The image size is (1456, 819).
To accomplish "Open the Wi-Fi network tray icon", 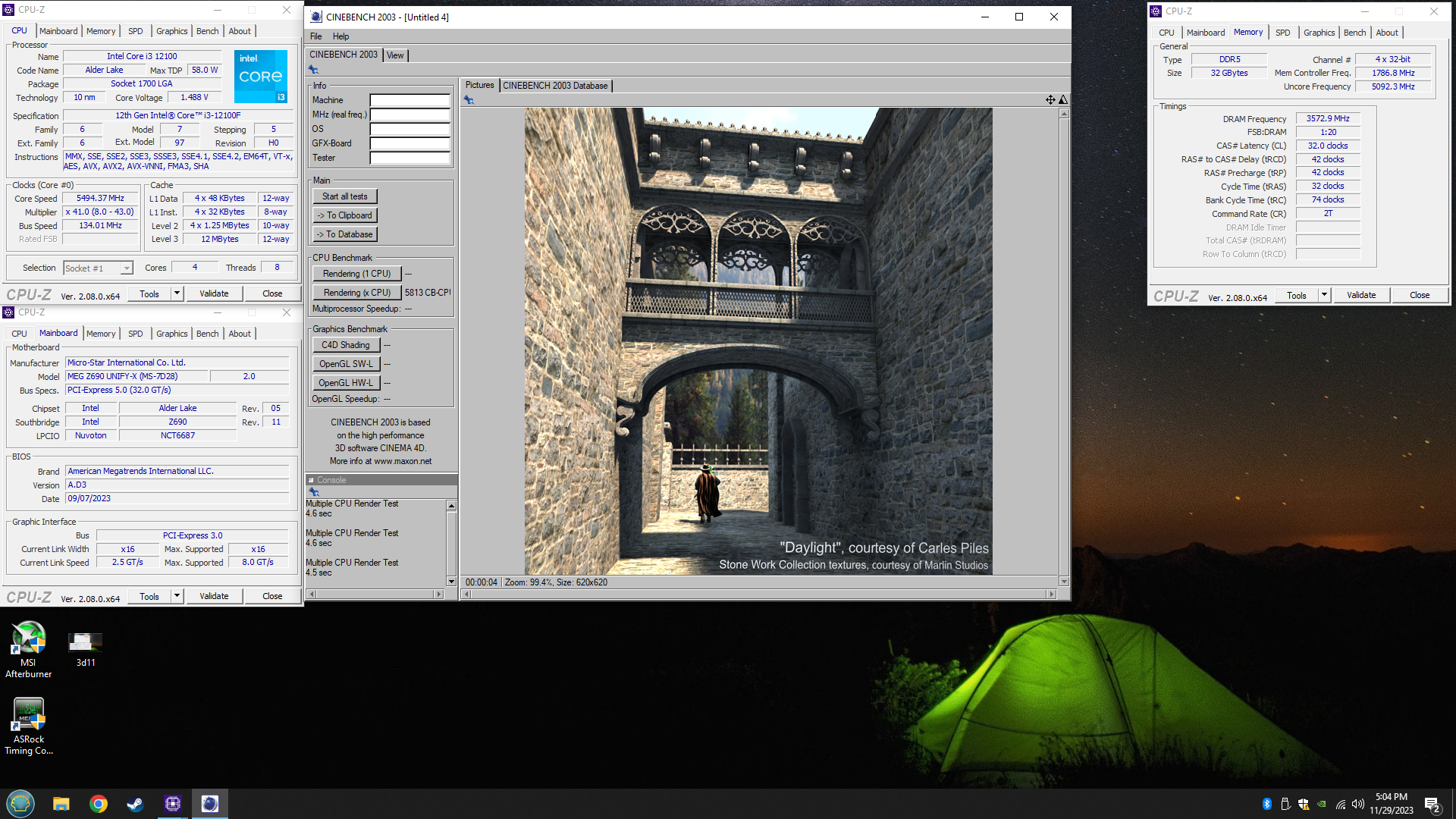I will tap(1341, 804).
